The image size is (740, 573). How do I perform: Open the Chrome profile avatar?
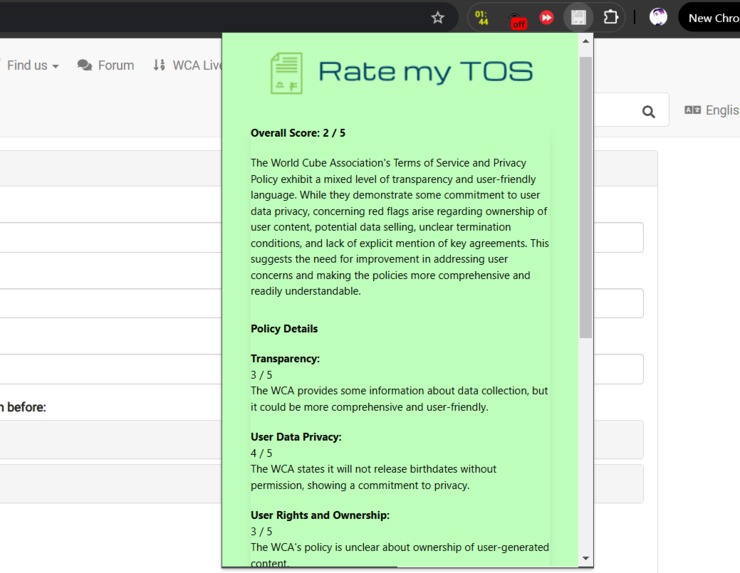658,17
